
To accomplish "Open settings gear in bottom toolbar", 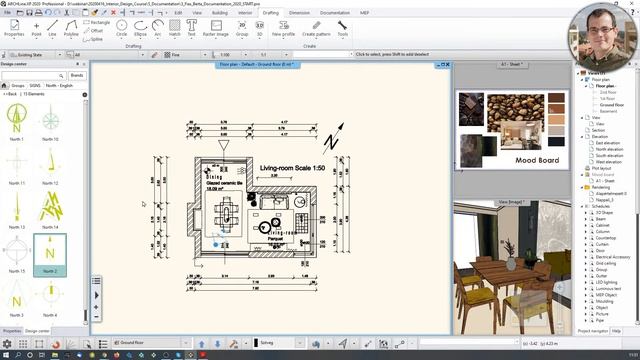I will pos(7,344).
